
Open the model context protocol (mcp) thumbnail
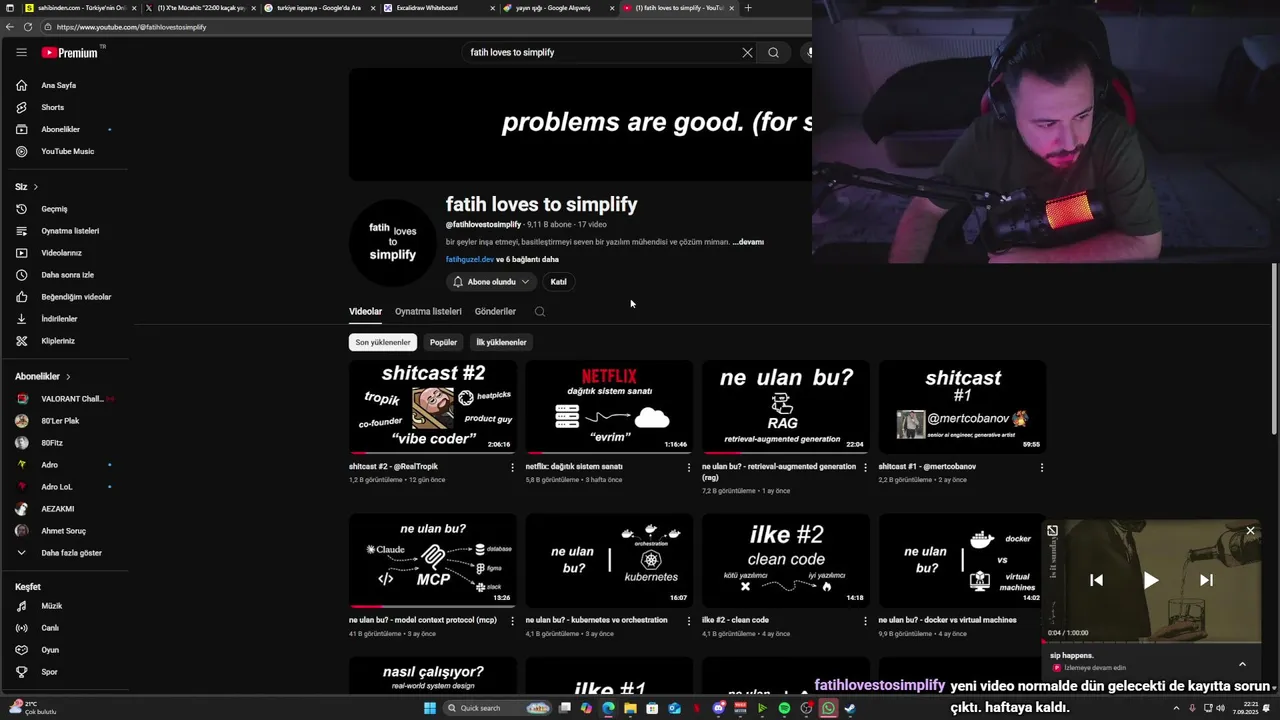coord(433,560)
